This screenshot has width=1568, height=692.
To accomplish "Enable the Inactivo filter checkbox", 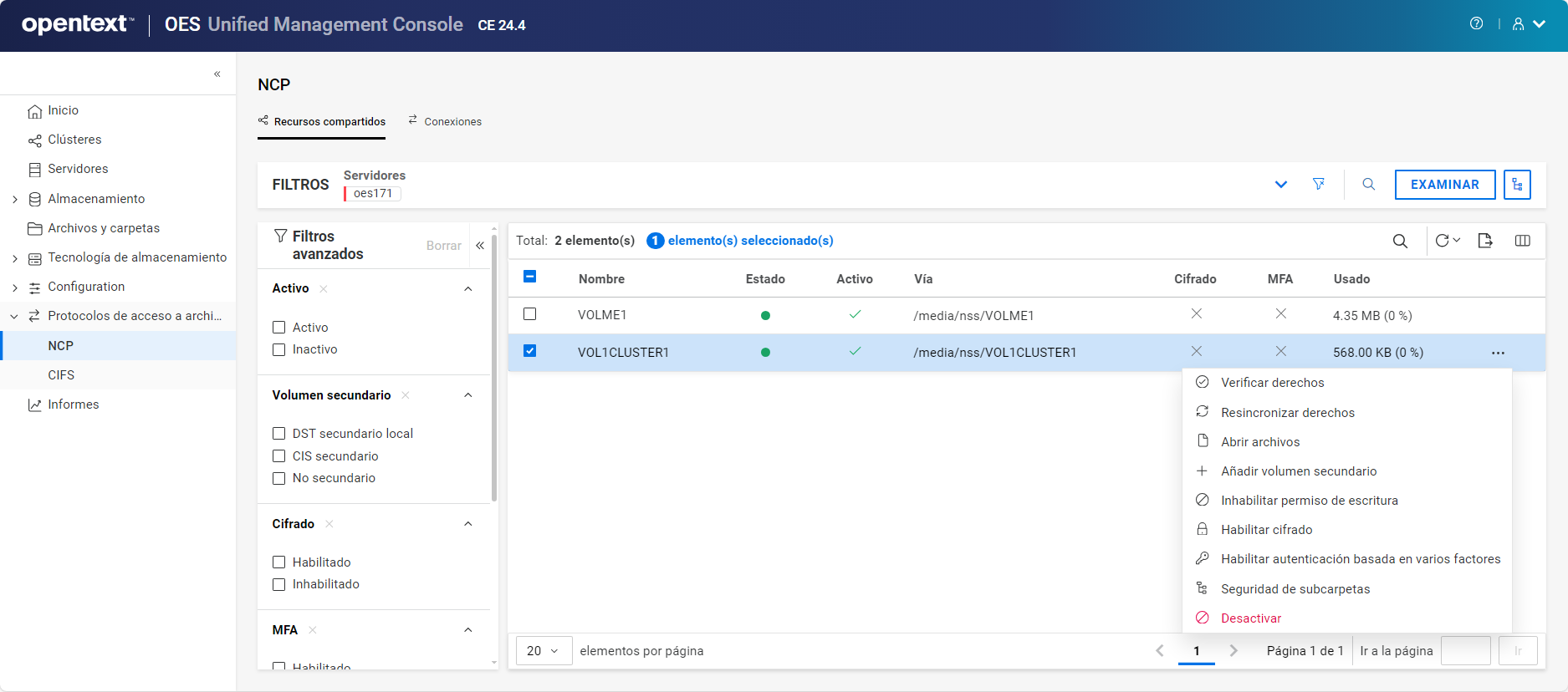I will (279, 349).
